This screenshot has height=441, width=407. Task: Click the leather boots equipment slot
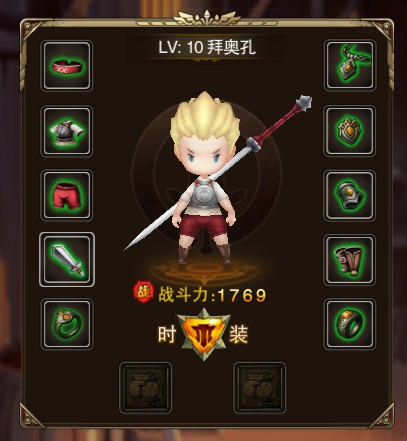click(350, 260)
